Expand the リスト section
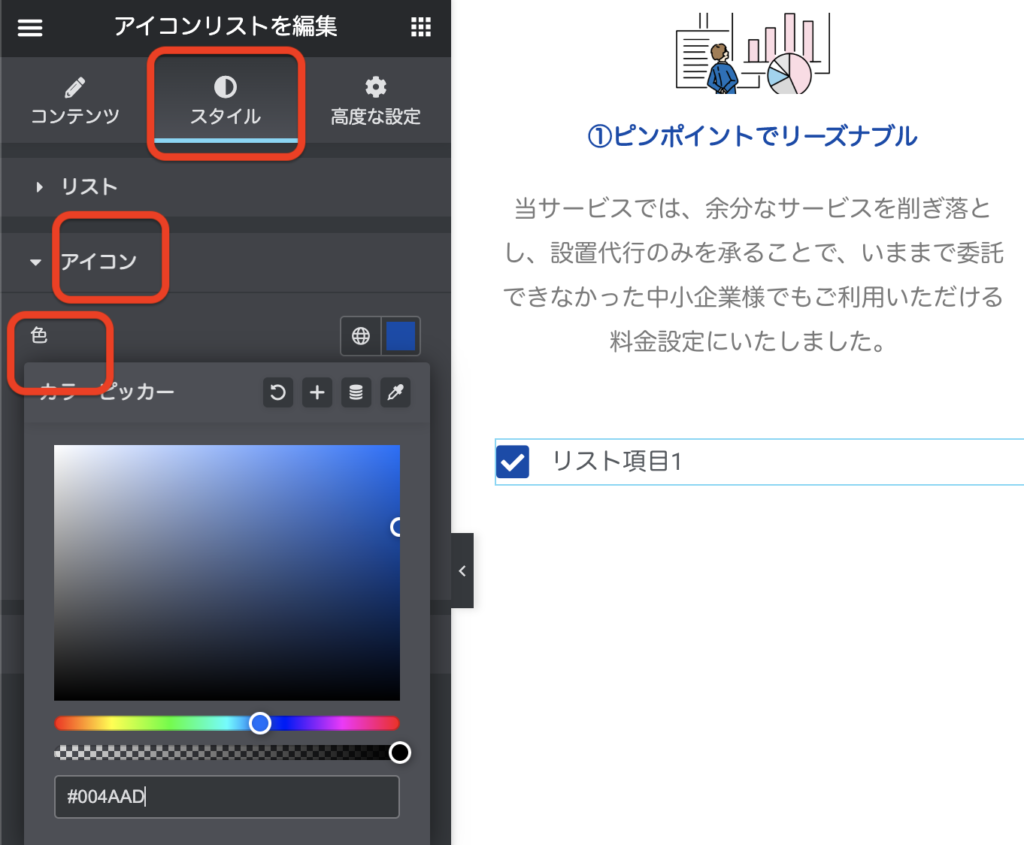This screenshot has height=845, width=1024. coord(225,187)
